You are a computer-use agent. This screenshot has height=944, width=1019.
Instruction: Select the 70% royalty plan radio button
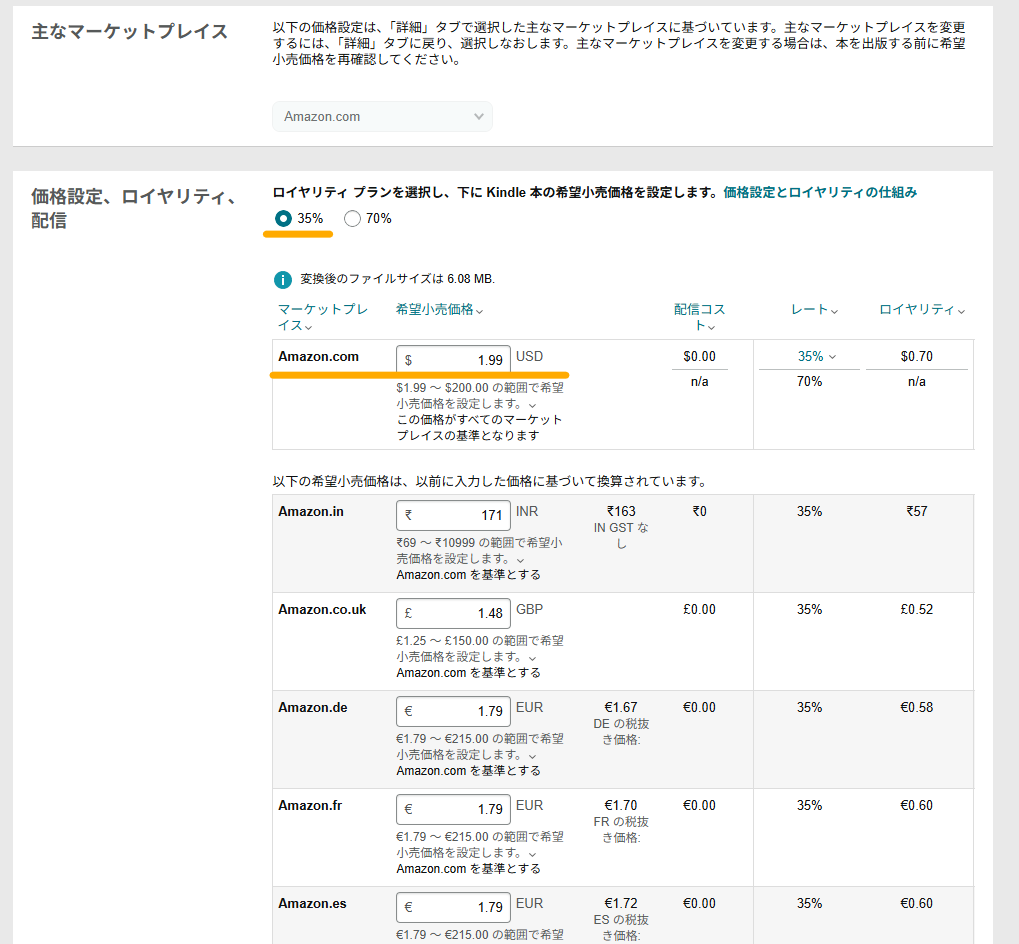click(x=352, y=218)
